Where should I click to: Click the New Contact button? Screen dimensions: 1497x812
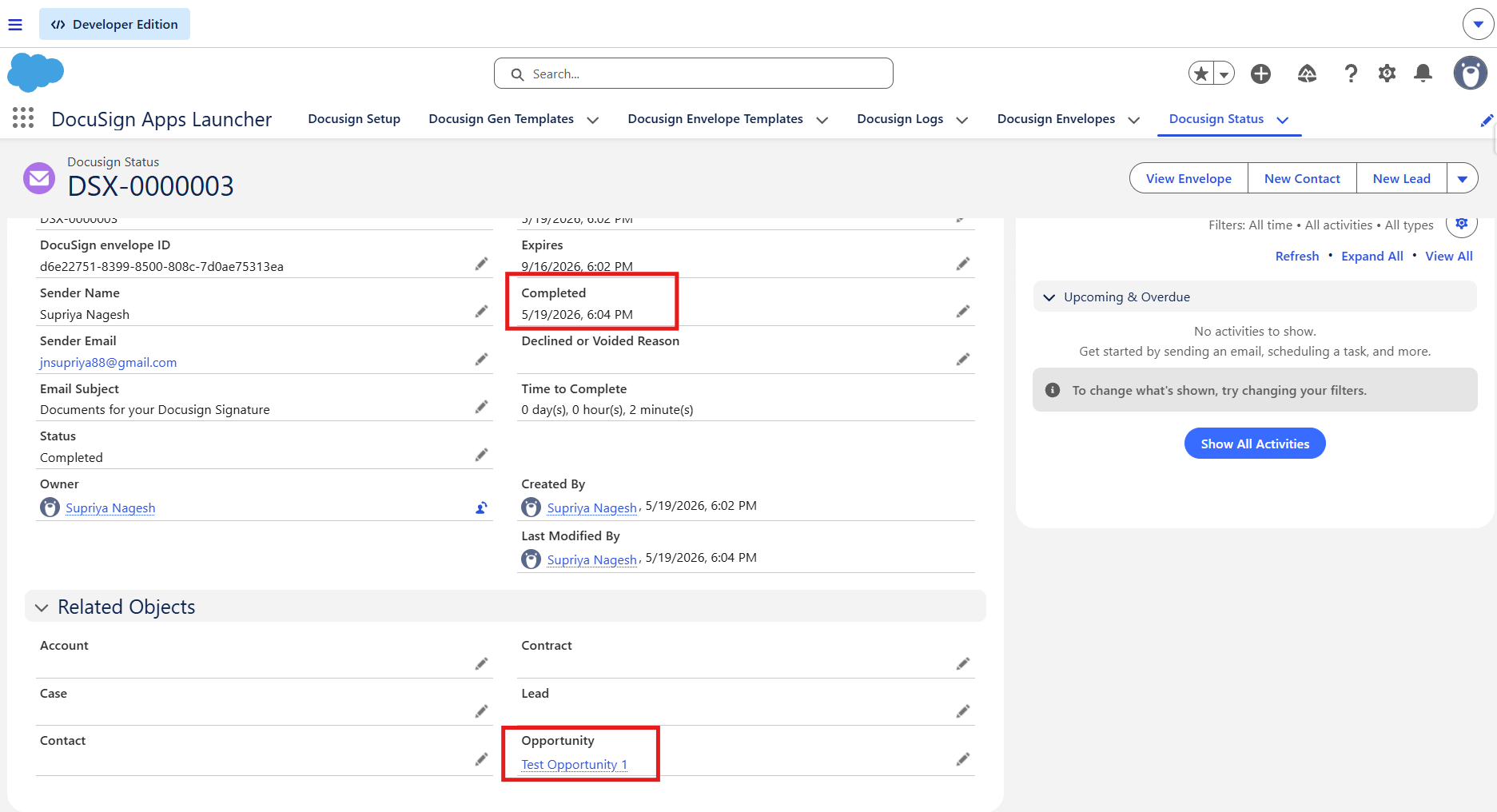(1302, 178)
